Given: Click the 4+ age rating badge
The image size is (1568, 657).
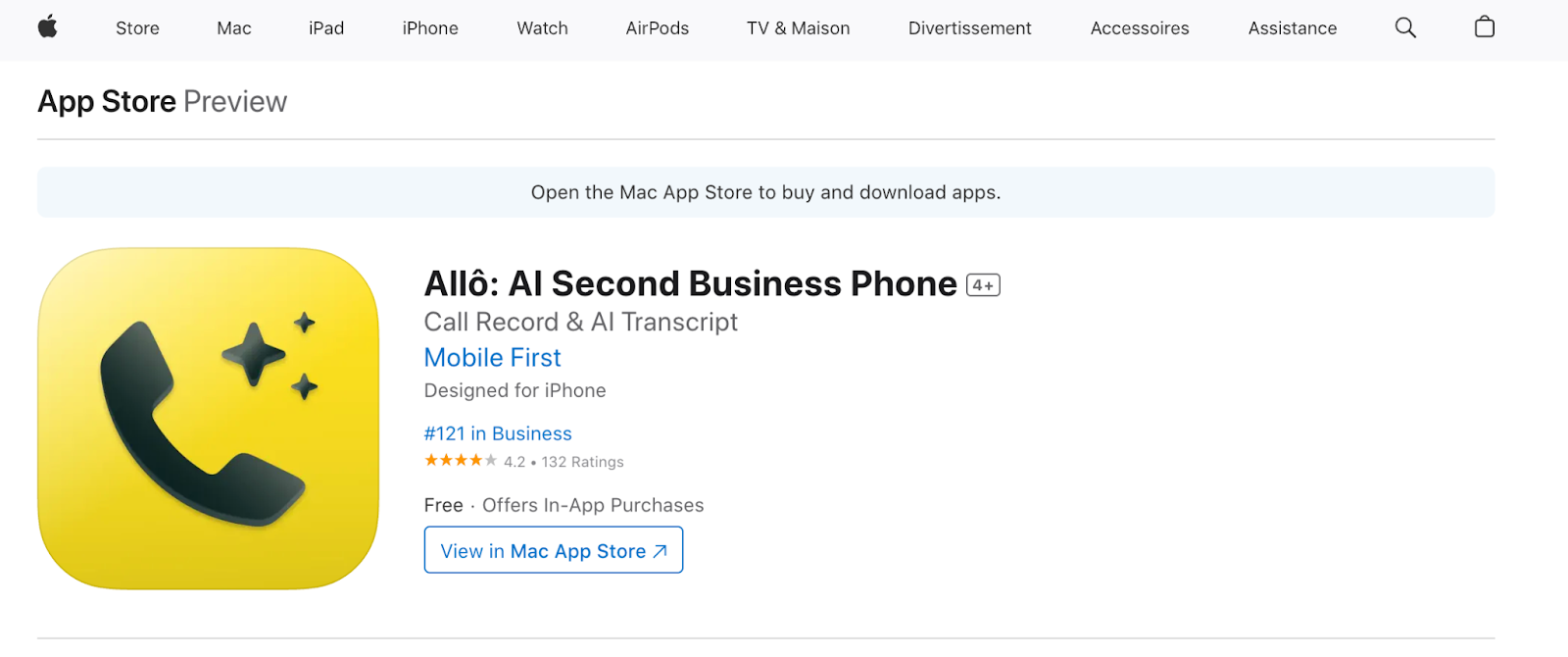Looking at the screenshot, I should (x=983, y=285).
